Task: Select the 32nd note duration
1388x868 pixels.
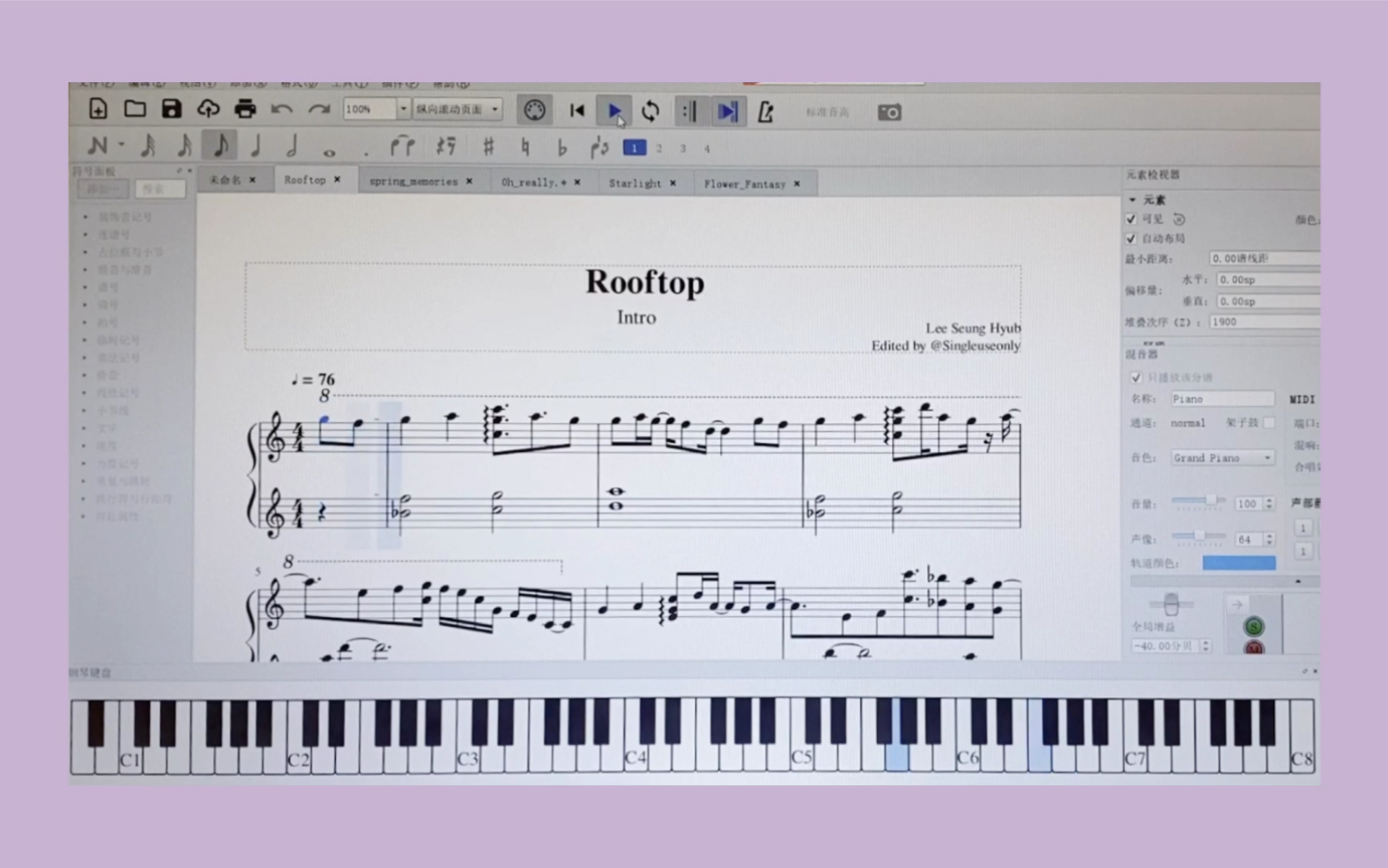Action: coord(148,145)
